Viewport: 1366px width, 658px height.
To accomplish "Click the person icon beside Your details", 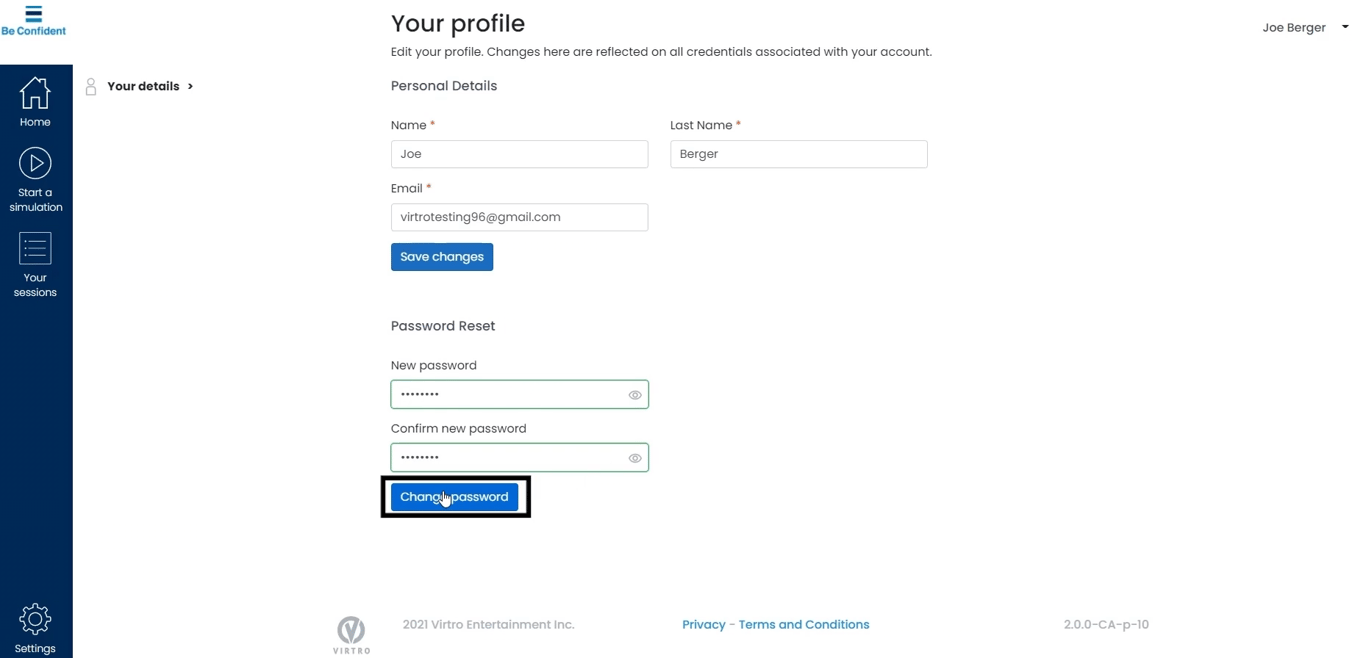I will tap(91, 87).
